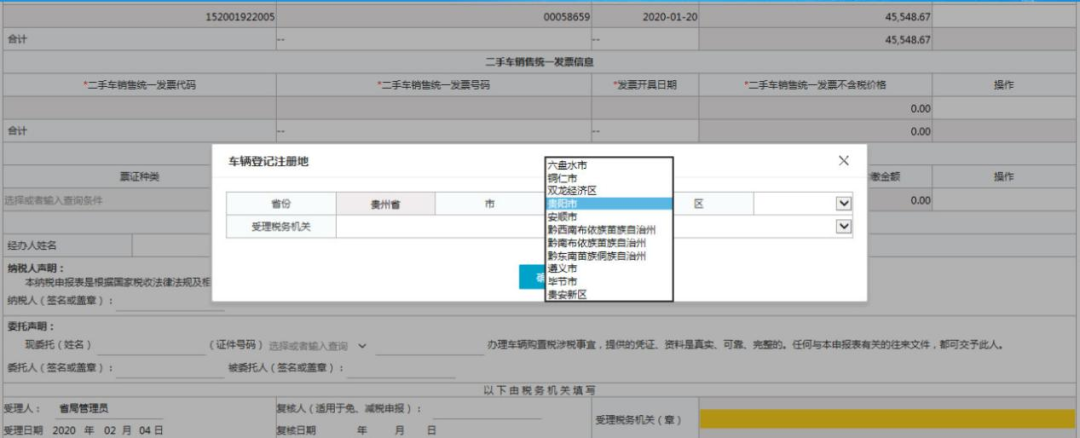Click the 经办人姓名 input field
Image resolution: width=1080 pixels, height=438 pixels.
click(172, 245)
